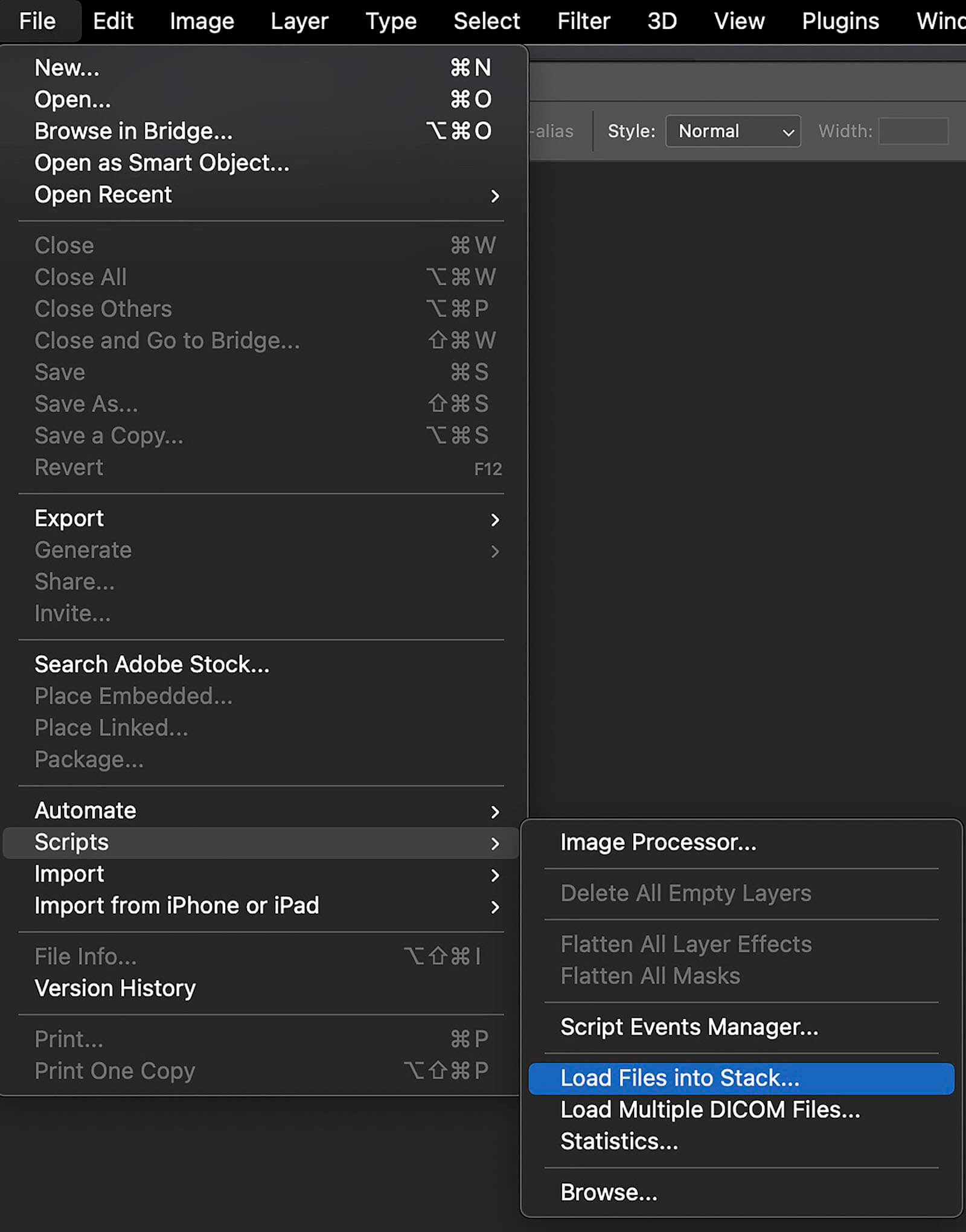Click Browse in Scripts submenu

[x=609, y=1193]
